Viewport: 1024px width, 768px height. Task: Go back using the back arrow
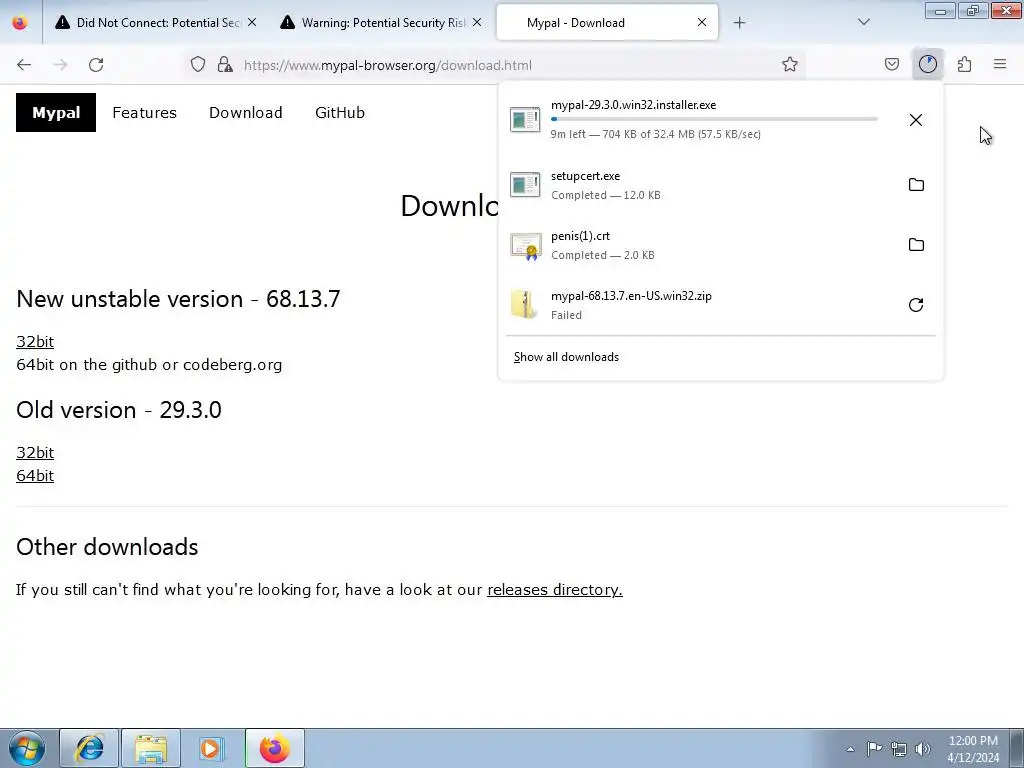pos(24,65)
